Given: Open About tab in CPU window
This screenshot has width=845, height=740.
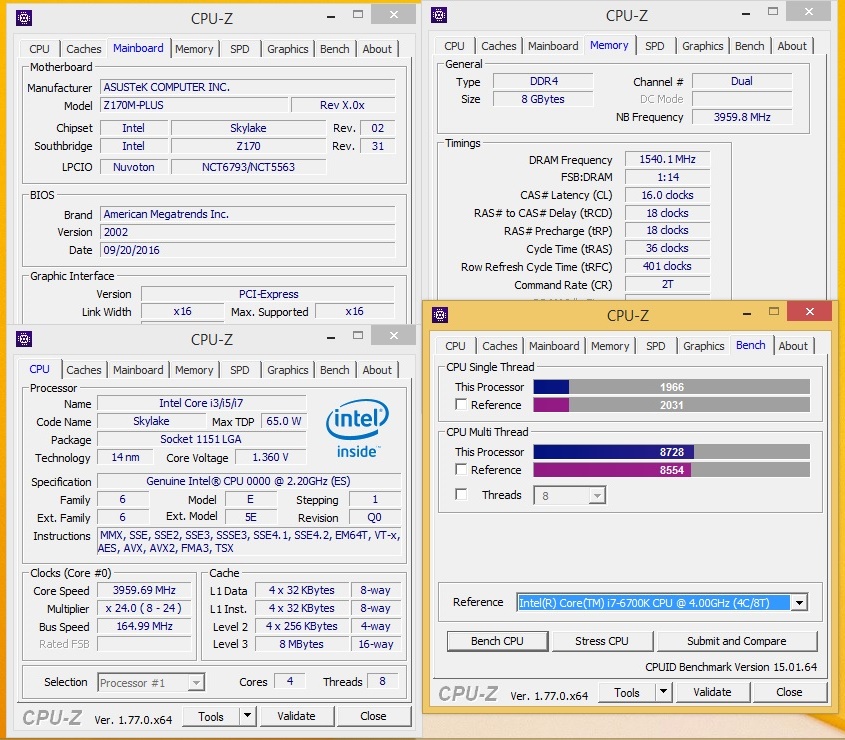Looking at the screenshot, I should point(377,370).
